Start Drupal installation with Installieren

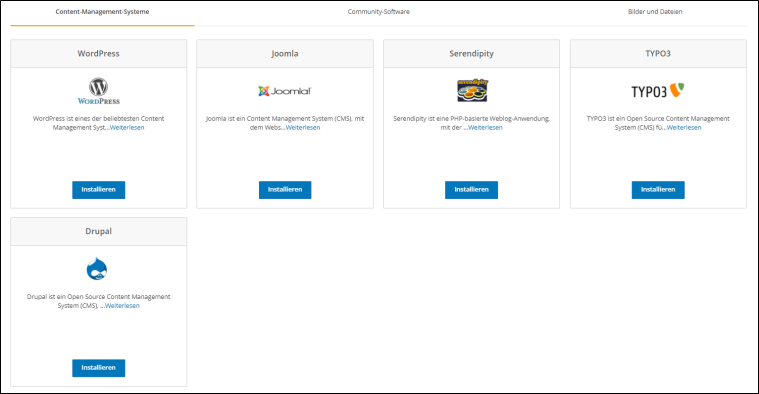tap(99, 368)
